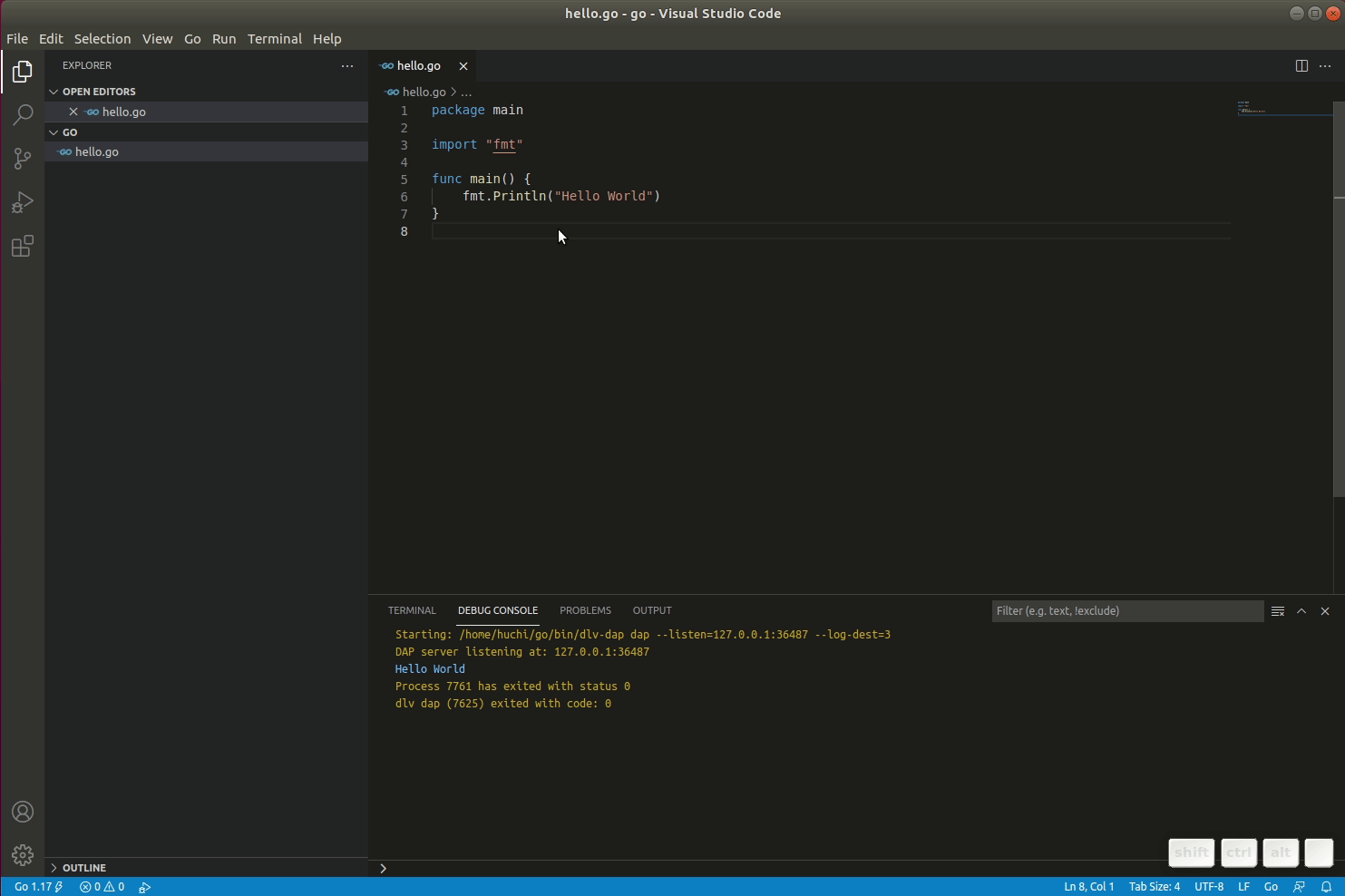Click 'dlv dap (7625) exited' console line
Viewport: 1345px width, 896px height.
point(503,704)
